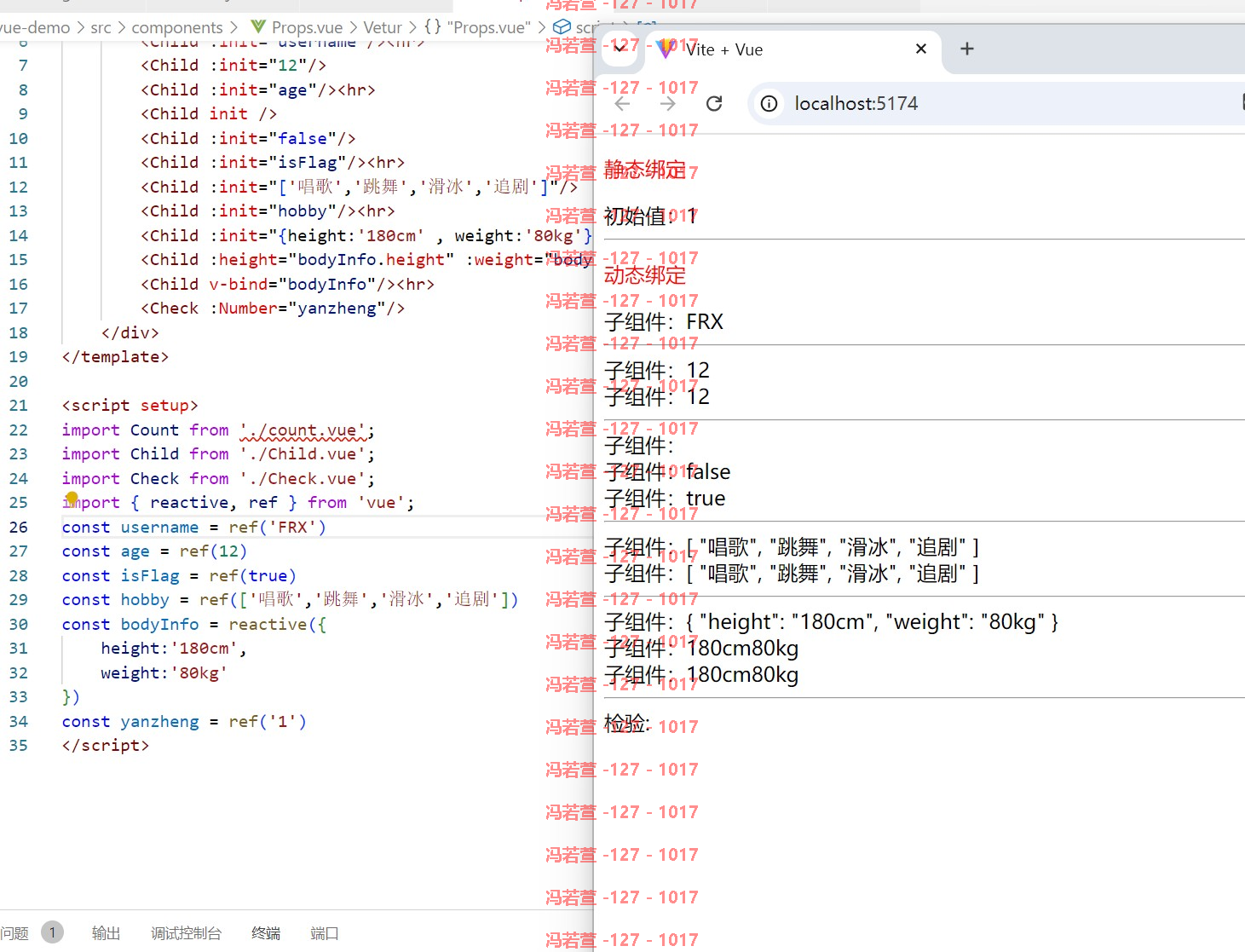Click the <Check :Number="yanzheng"/> line

tap(273, 308)
